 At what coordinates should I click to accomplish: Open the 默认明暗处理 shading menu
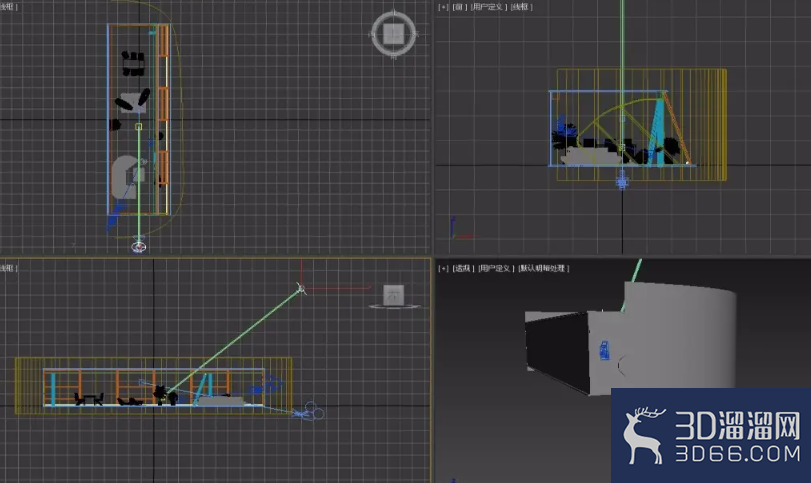click(544, 268)
